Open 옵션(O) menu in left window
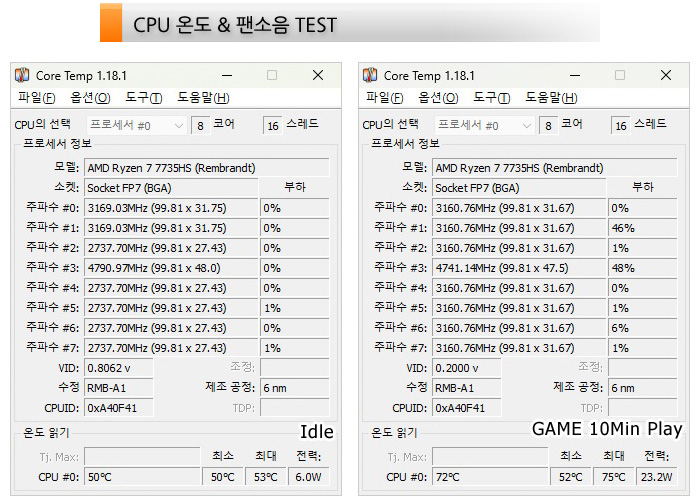 pyautogui.click(x=90, y=98)
